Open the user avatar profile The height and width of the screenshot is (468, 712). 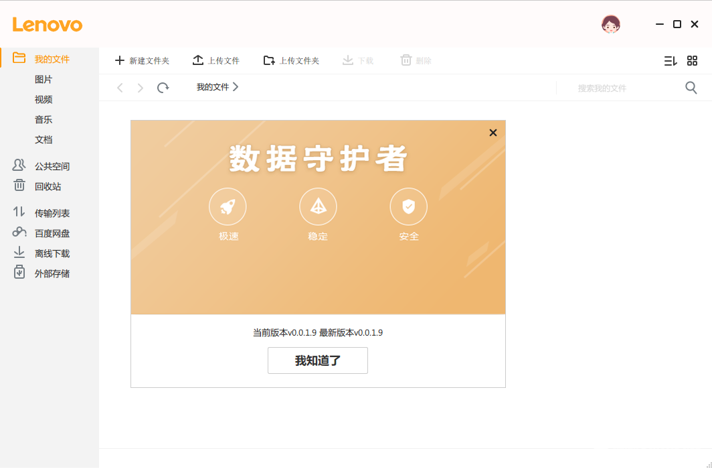610,24
